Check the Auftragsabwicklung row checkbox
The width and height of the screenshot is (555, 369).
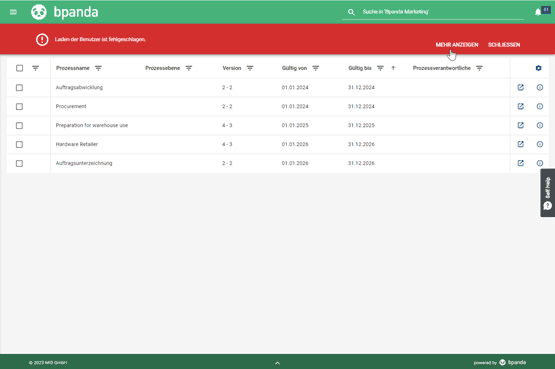(19, 87)
